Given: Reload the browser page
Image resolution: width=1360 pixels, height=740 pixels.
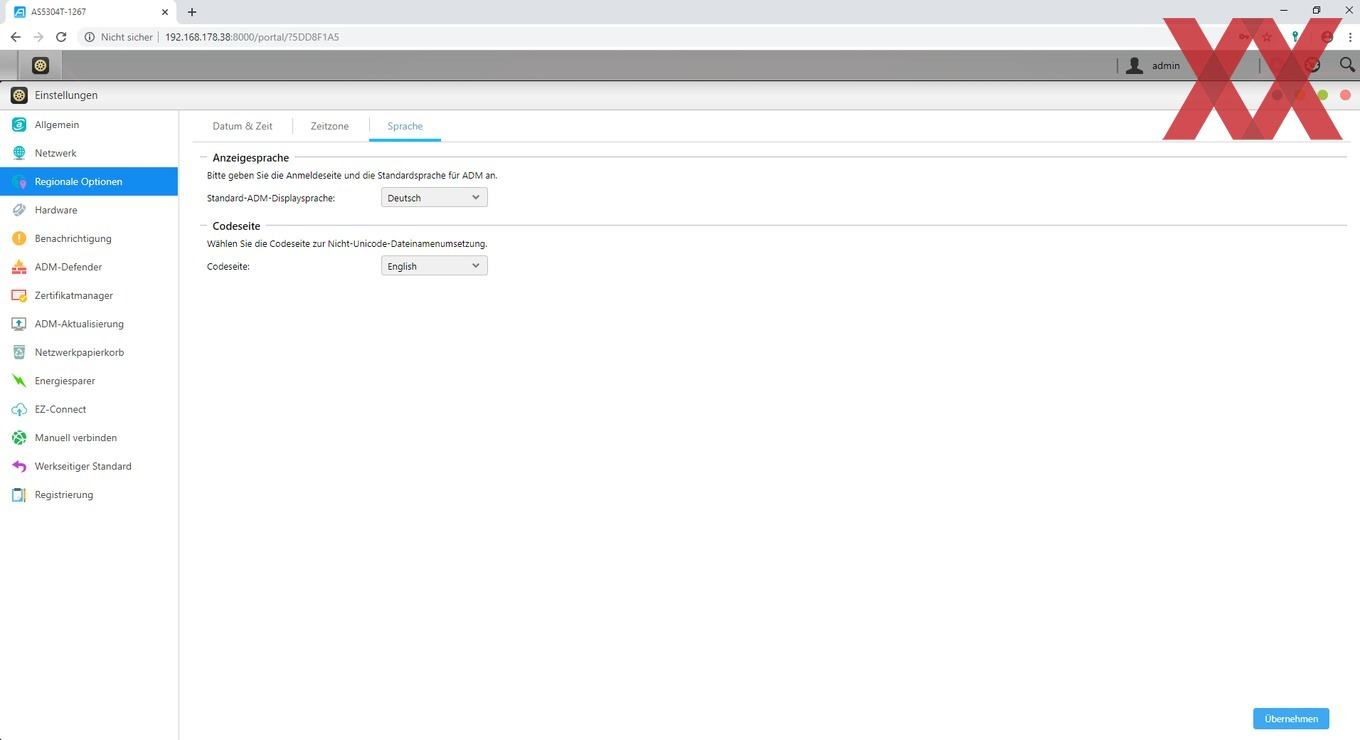Looking at the screenshot, I should click(61, 37).
